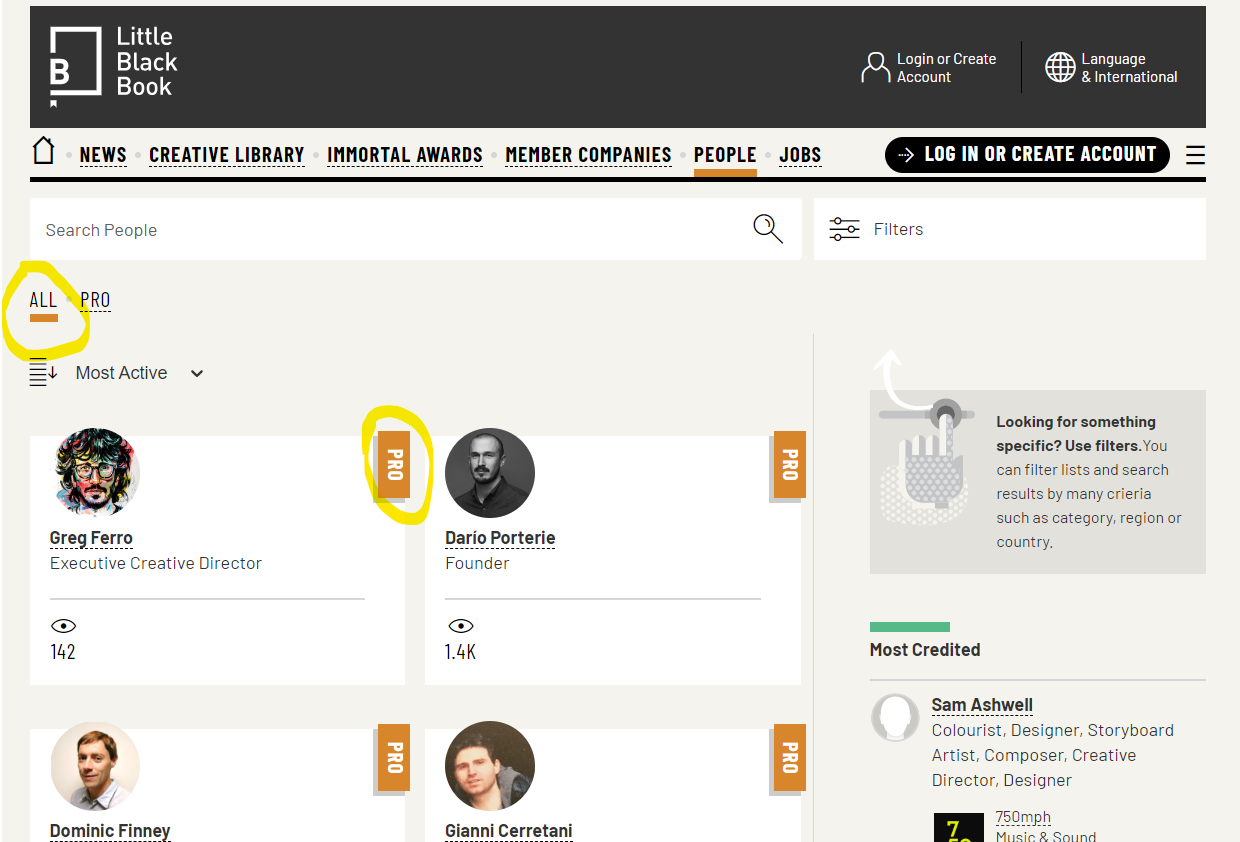
Task: Click the magnifying glass search icon
Action: tap(767, 229)
